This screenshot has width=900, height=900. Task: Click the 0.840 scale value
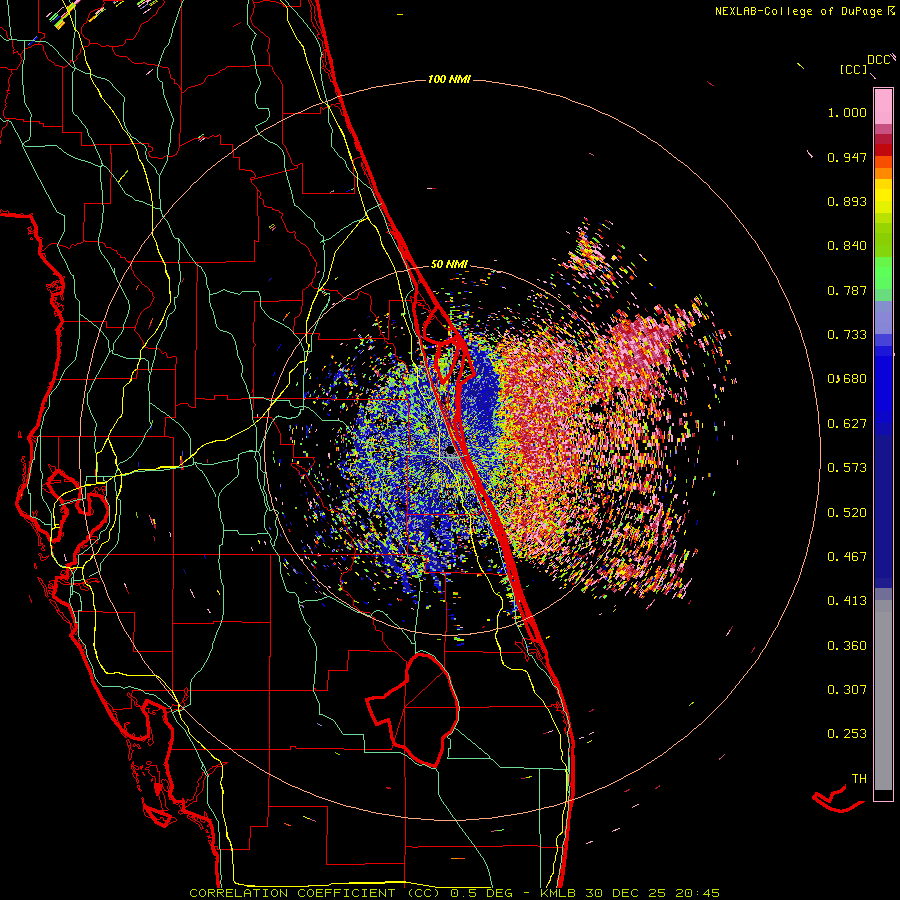(x=847, y=246)
